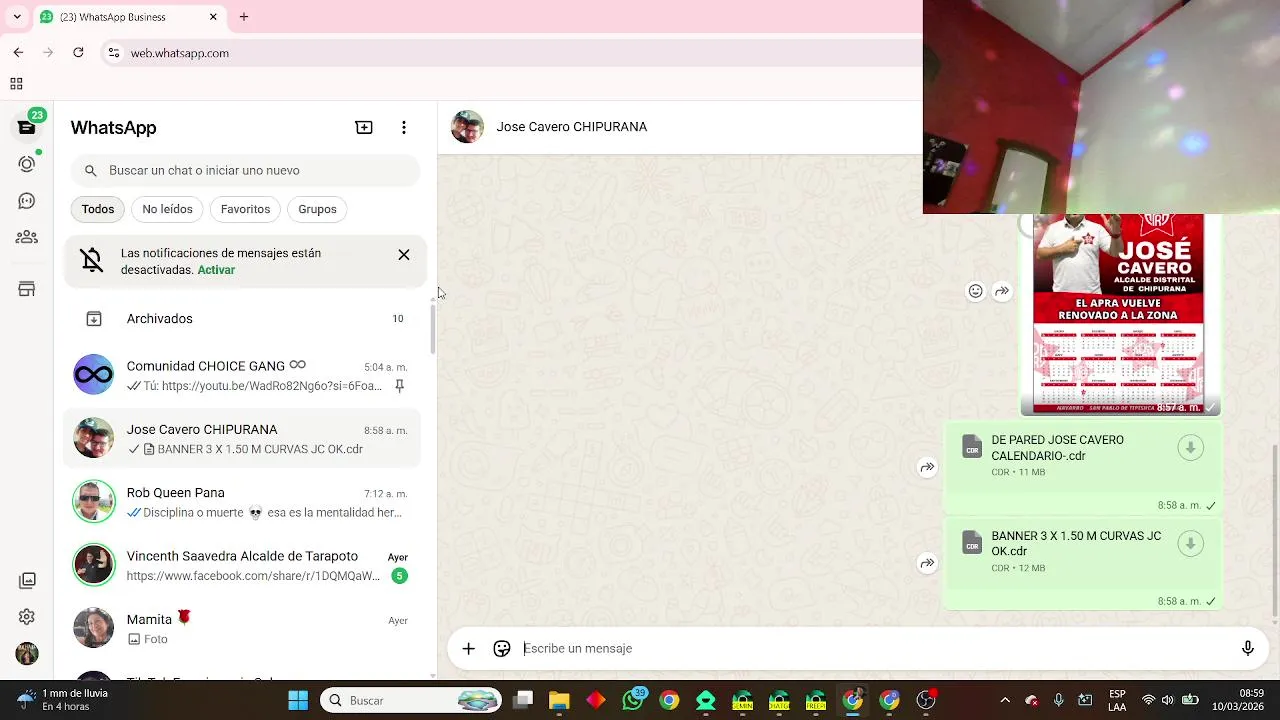Click the conversation scrollbar
Screen dimensions: 1280x720
pos(1275,530)
